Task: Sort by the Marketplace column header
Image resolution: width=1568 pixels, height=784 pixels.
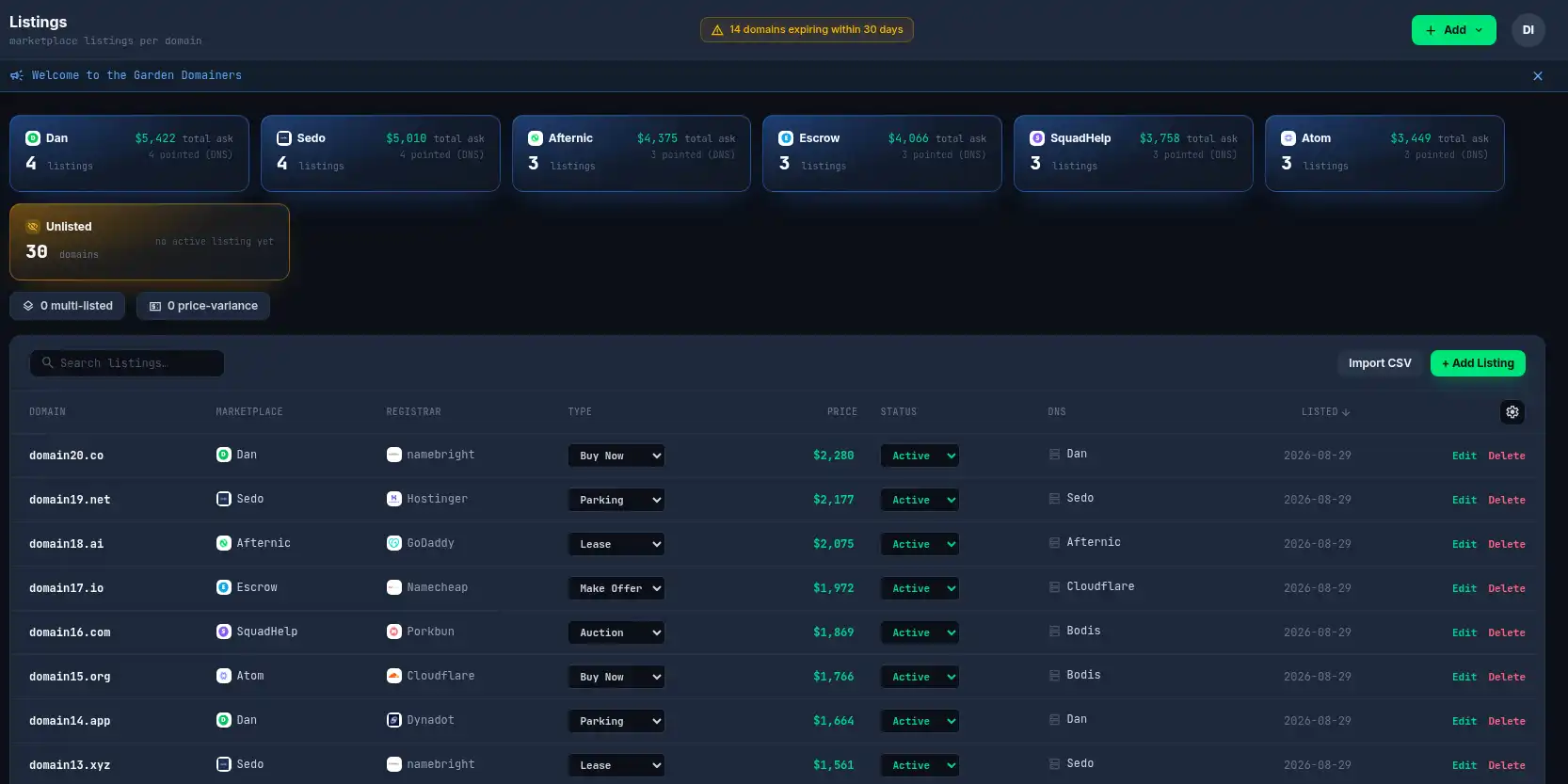Action: tap(249, 412)
